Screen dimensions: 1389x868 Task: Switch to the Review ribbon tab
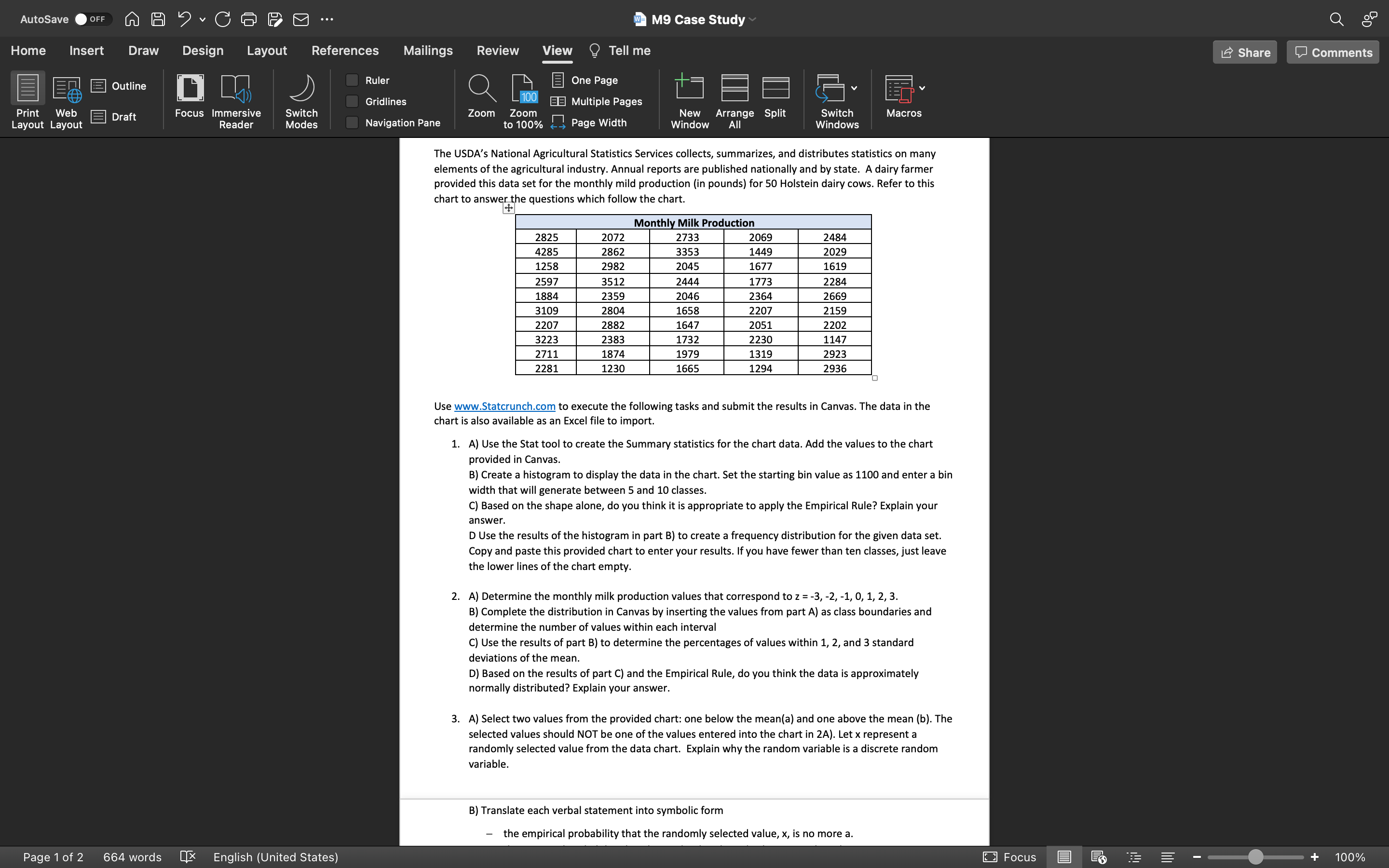(497, 51)
